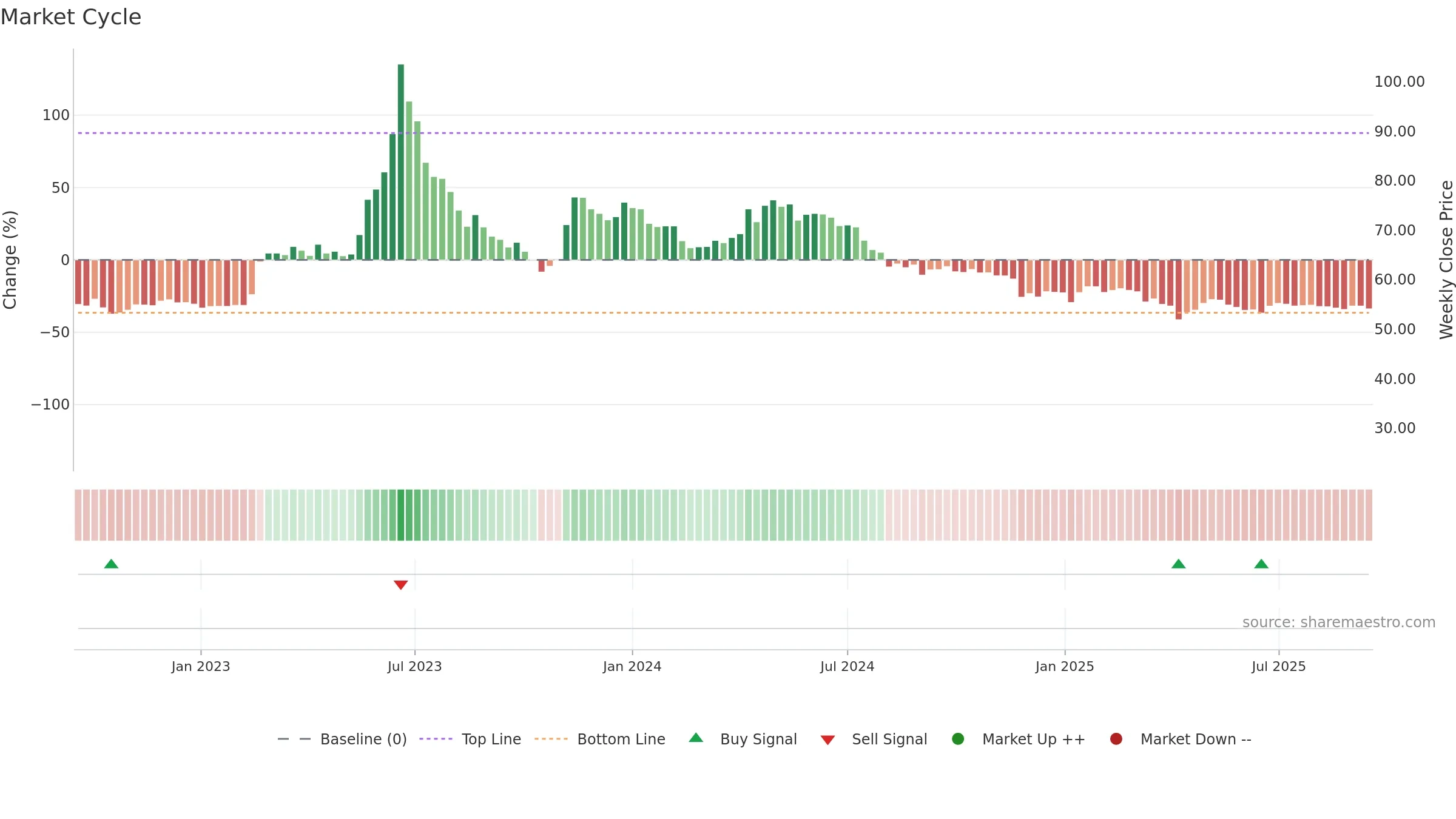Click the source: sharemaestro.com text

(x=1339, y=622)
